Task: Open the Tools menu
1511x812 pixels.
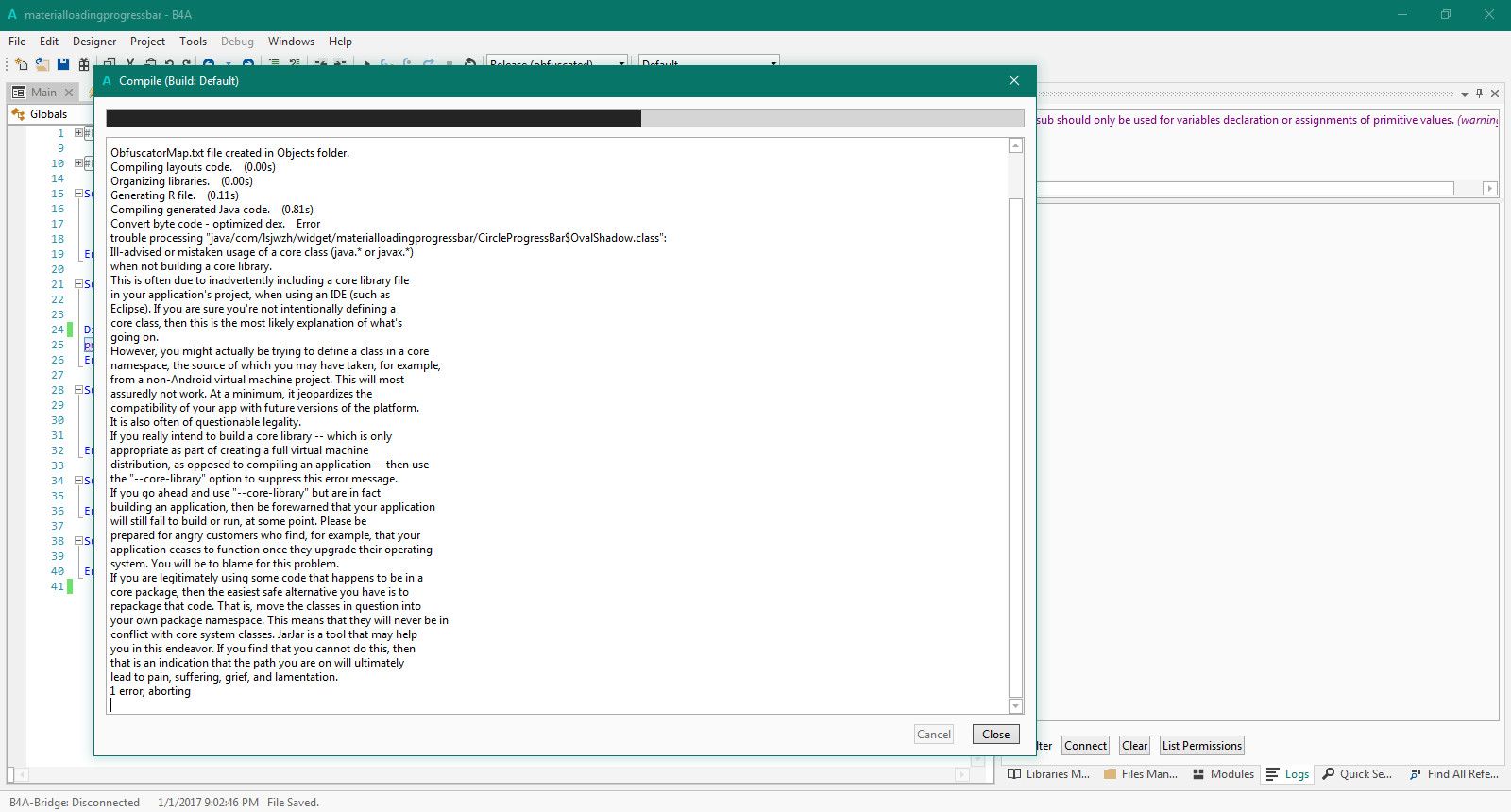Action: point(193,42)
